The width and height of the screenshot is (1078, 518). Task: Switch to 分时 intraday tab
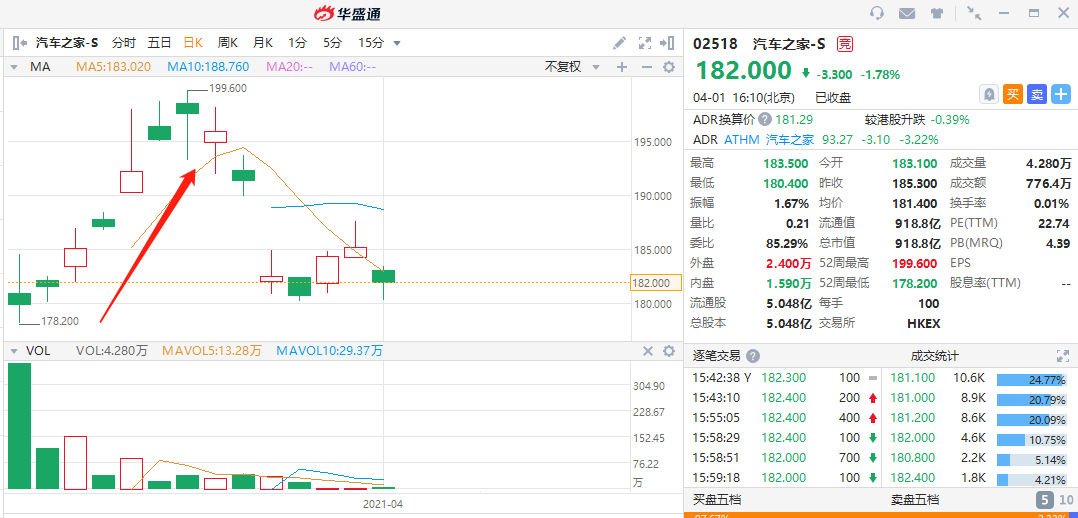point(124,43)
